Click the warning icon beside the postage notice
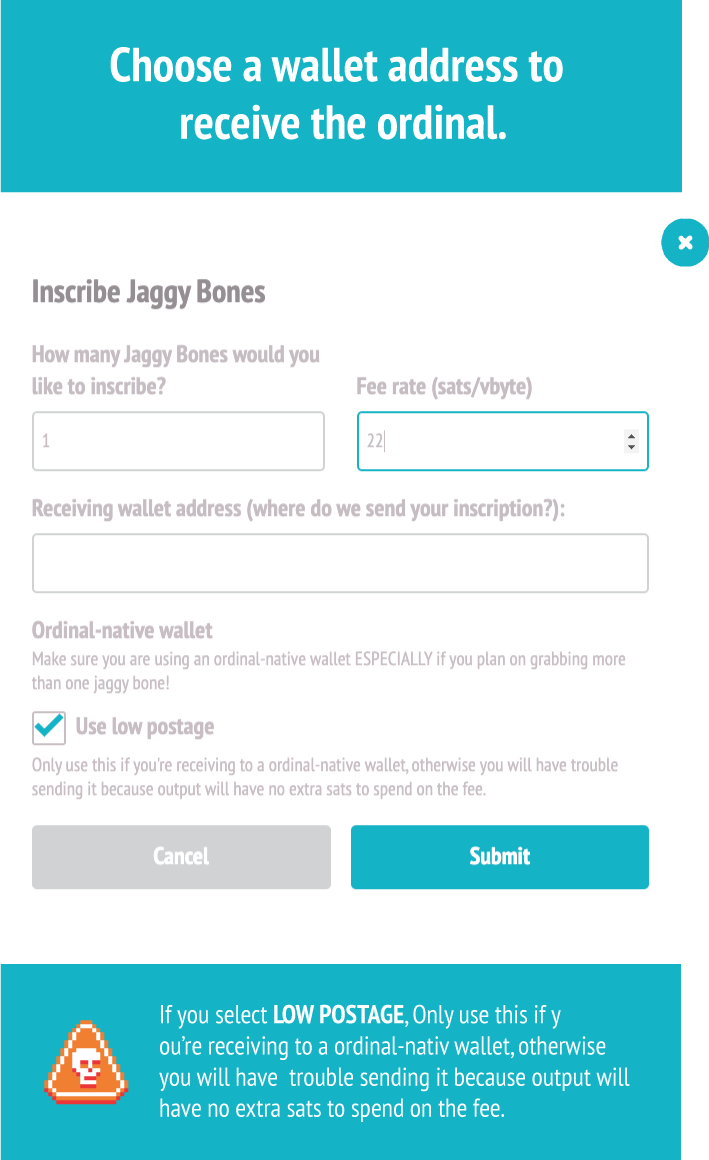The height and width of the screenshot is (1160, 709). tap(86, 1063)
